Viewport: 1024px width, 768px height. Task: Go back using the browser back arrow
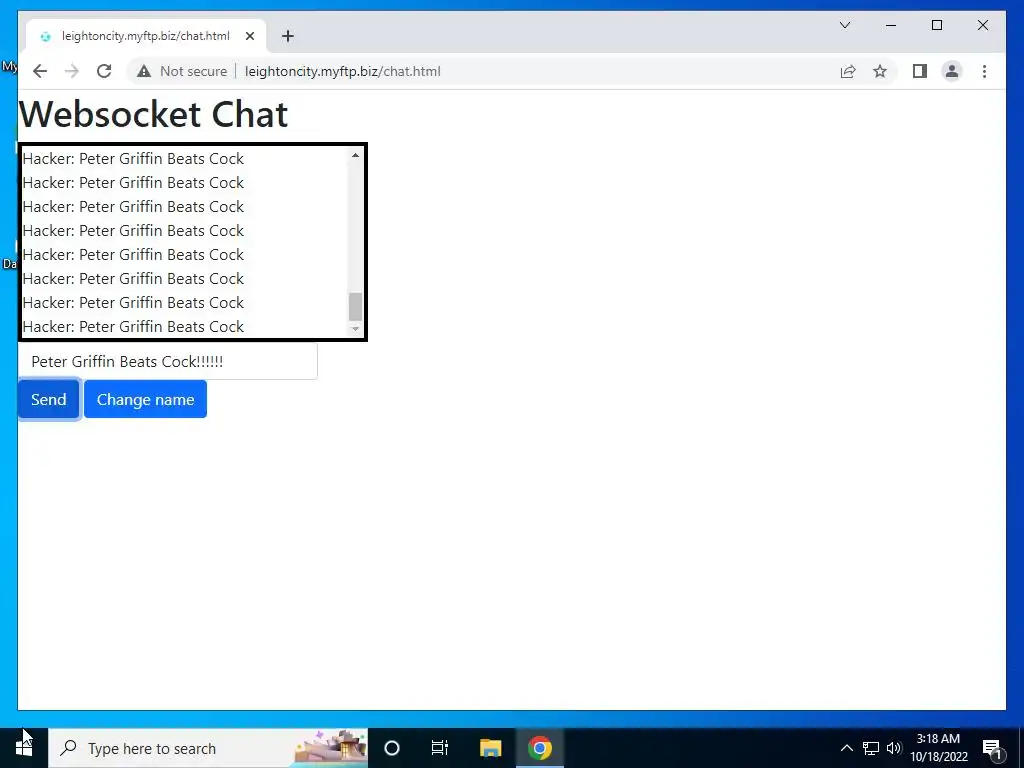(x=40, y=71)
